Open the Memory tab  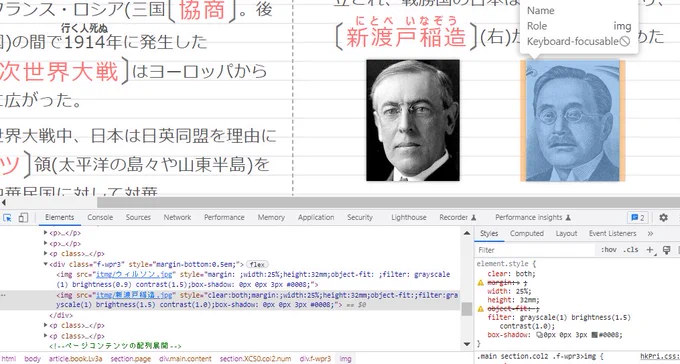(271, 217)
